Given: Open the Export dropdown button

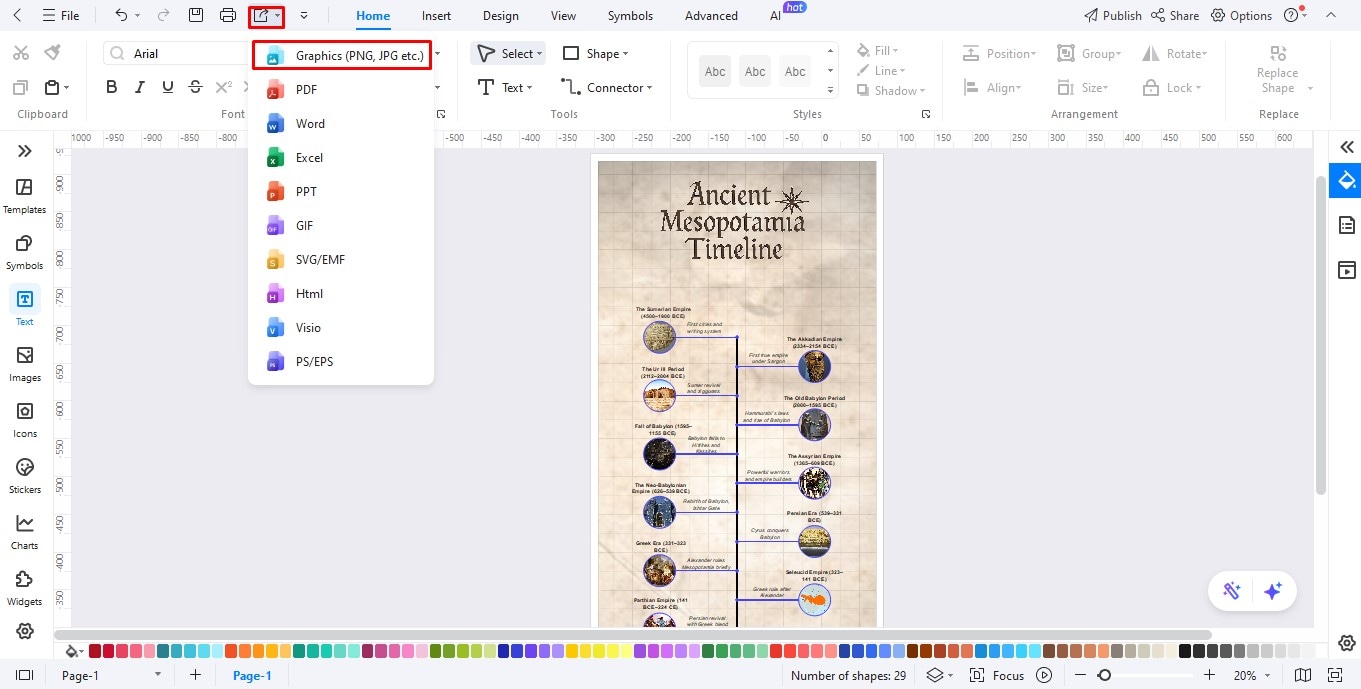Looking at the screenshot, I should point(266,15).
